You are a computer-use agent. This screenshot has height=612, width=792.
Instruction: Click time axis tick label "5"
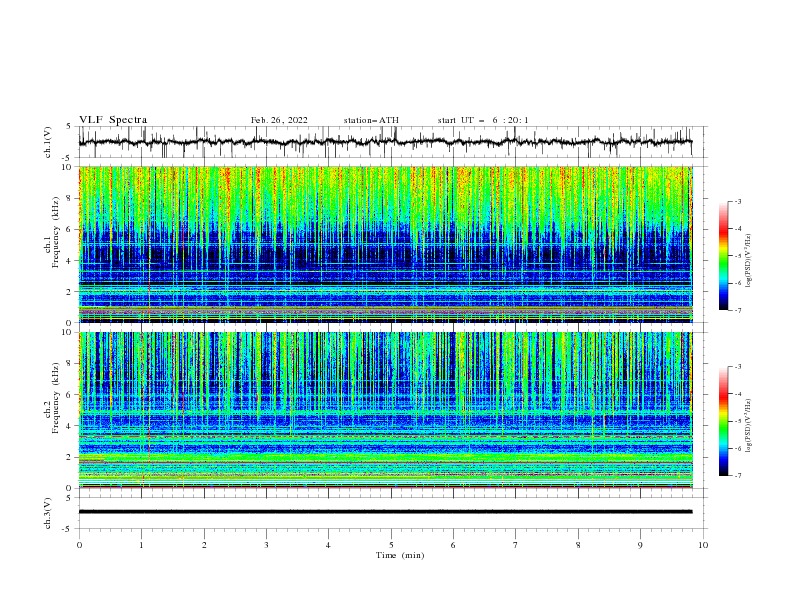point(391,545)
